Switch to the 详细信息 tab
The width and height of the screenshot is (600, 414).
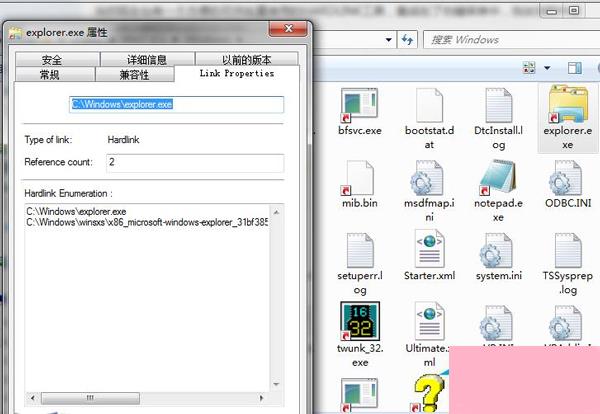coord(147,59)
